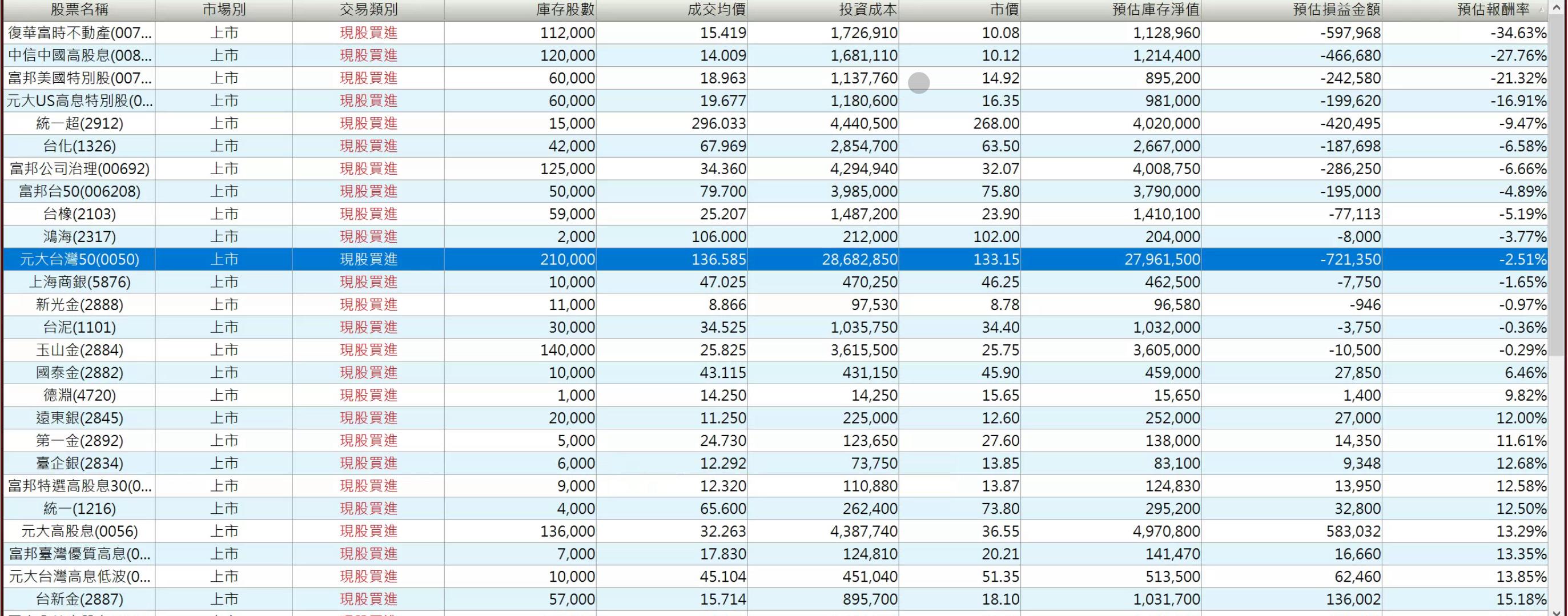Click the 預估報酬率 column header
This screenshot has width=1568, height=616.
[1466, 10]
